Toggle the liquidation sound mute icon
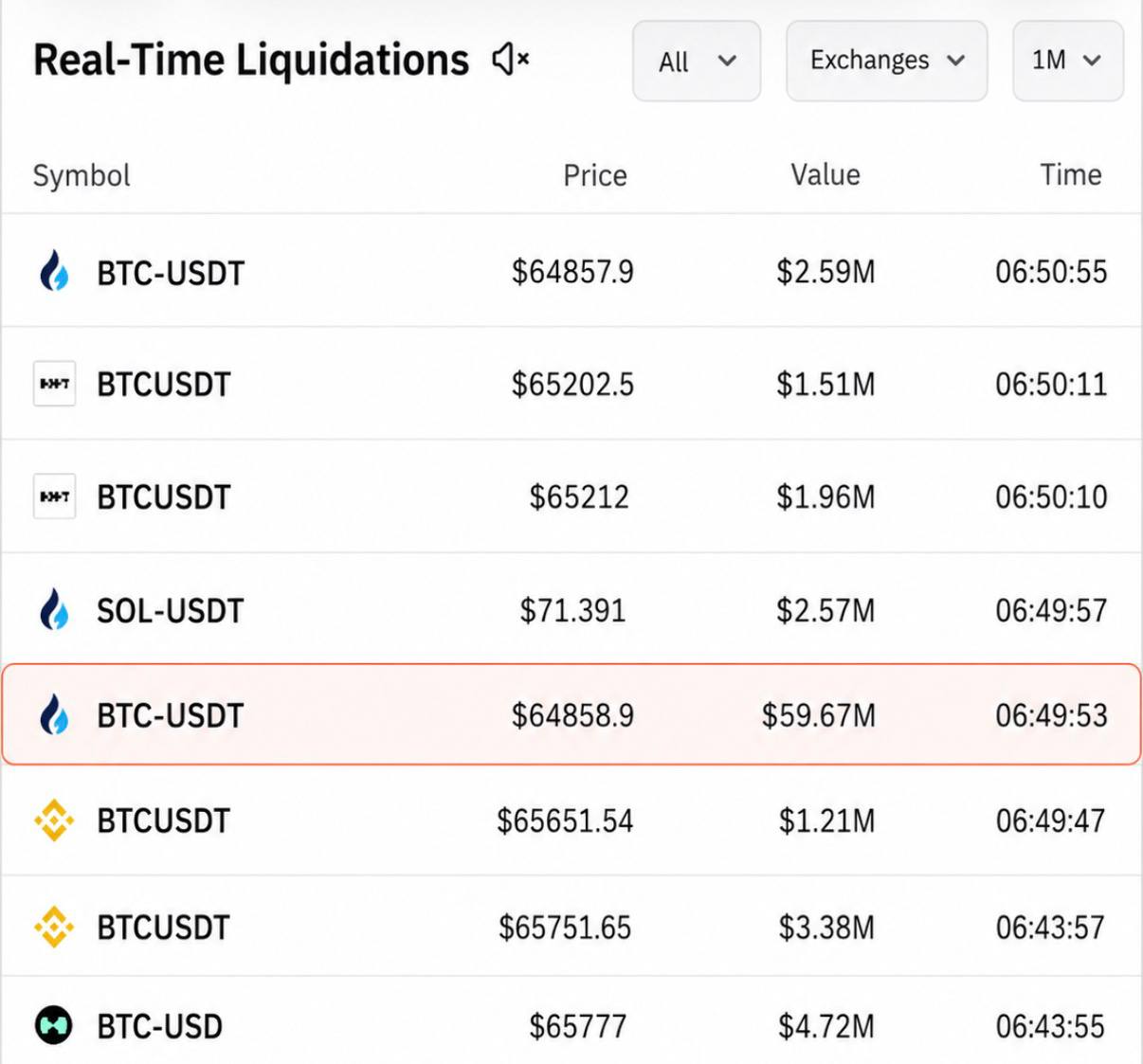Image resolution: width=1143 pixels, height=1064 pixels. pos(510,60)
